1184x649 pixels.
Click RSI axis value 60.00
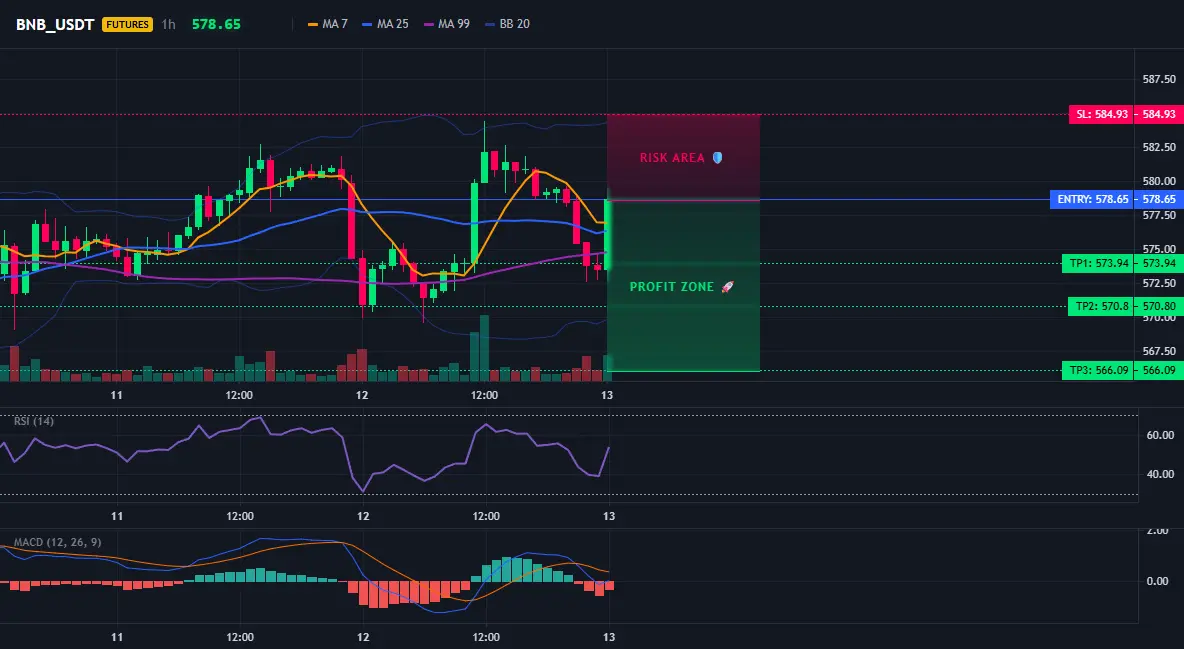[x=1161, y=435]
